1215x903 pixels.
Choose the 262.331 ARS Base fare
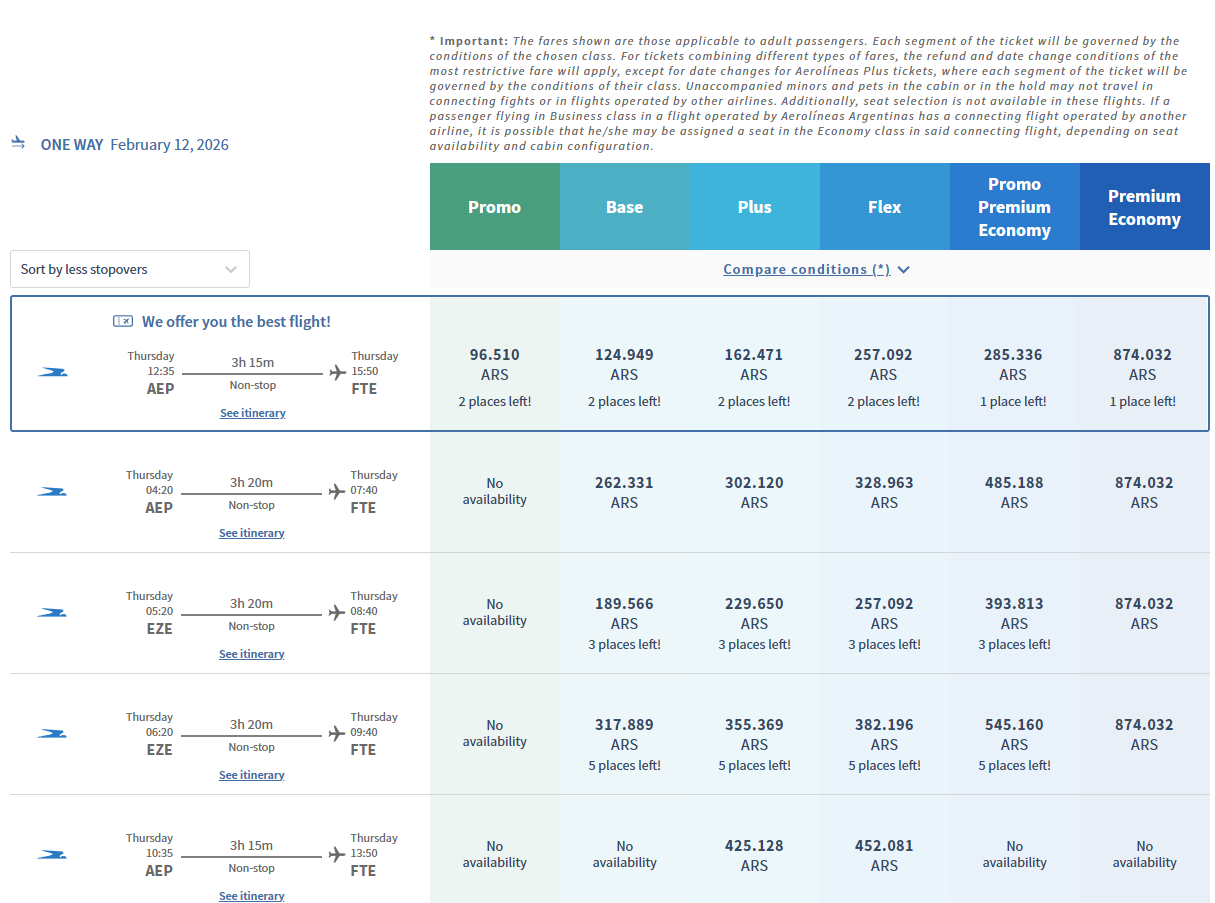coord(624,492)
